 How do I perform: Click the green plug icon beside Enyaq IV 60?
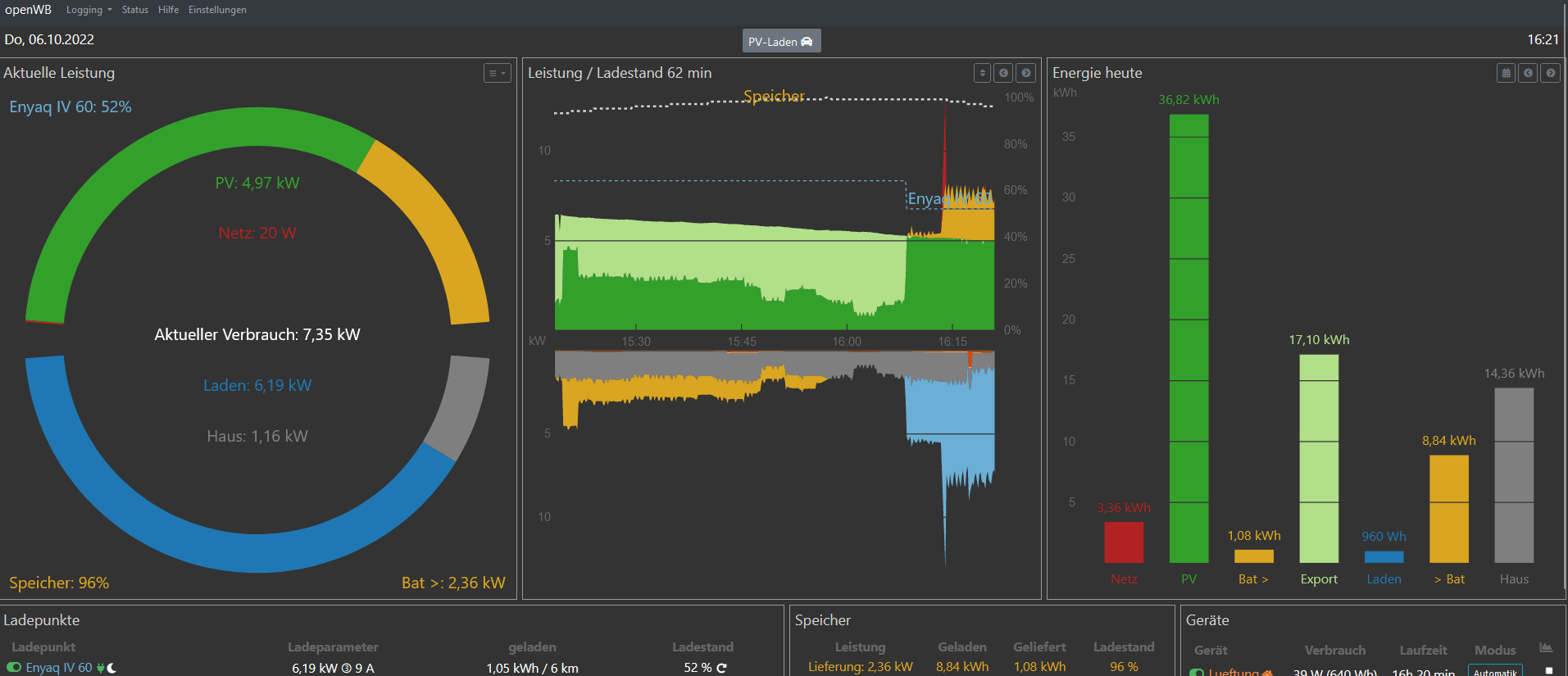coord(101,668)
